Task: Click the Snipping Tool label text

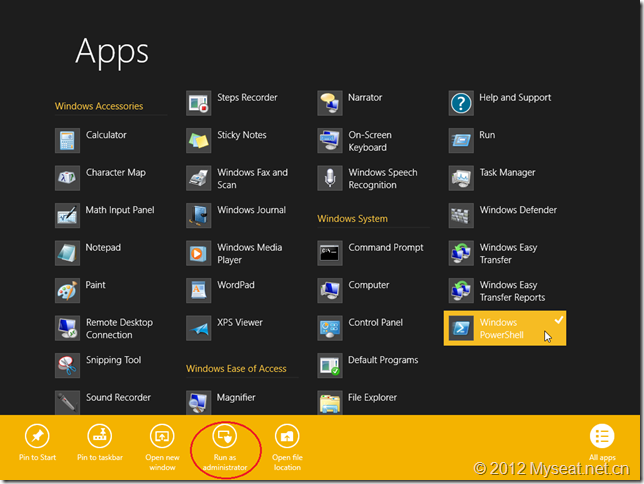Action: click(113, 360)
